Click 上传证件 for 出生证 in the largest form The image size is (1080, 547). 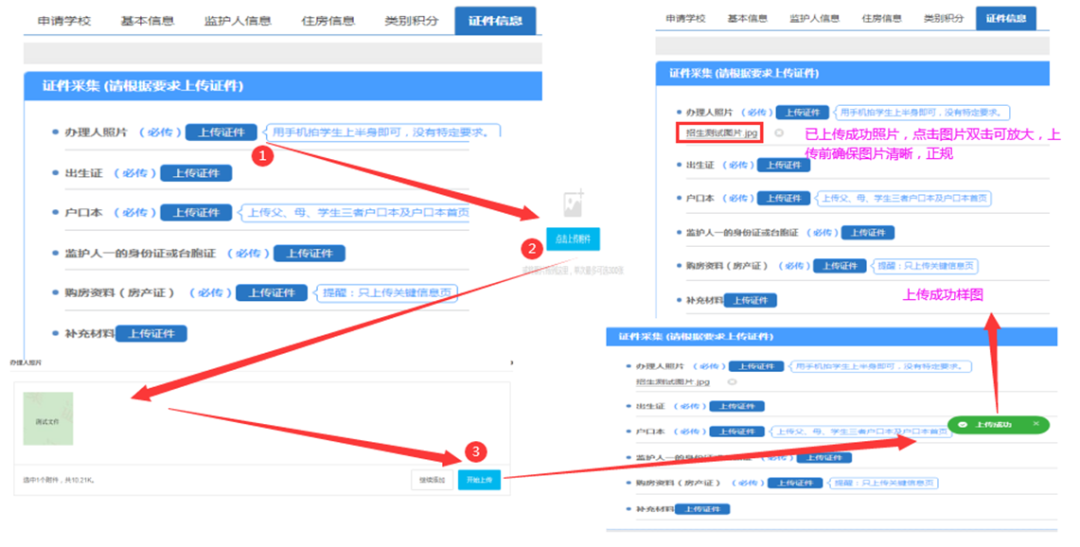pos(196,173)
